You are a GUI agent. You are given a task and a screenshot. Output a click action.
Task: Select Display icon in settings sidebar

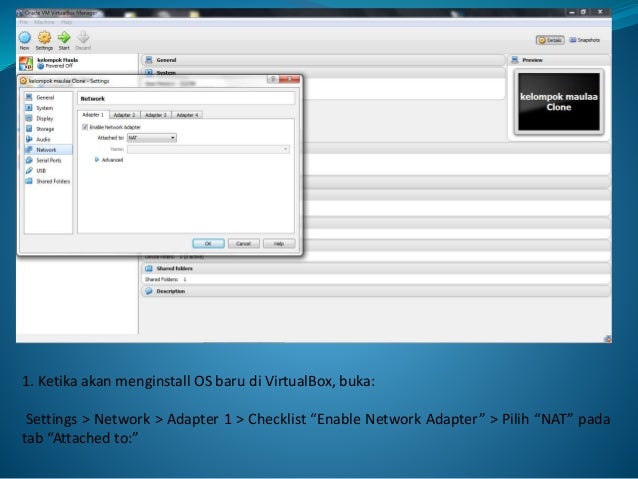pos(29,118)
